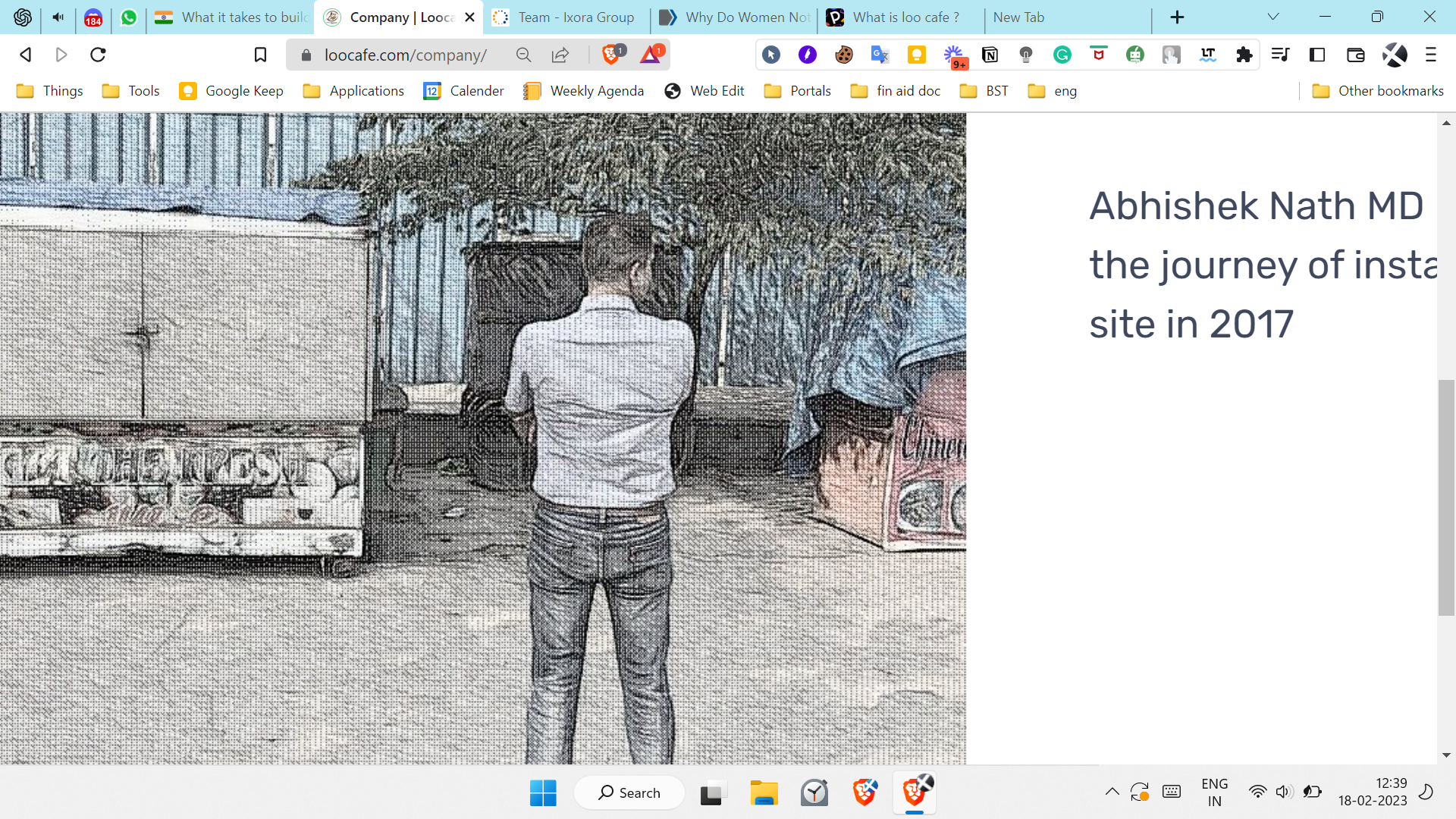Click the page vertical scrollbar thumb
Image resolution: width=1456 pixels, height=819 pixels.
pos(1446,497)
